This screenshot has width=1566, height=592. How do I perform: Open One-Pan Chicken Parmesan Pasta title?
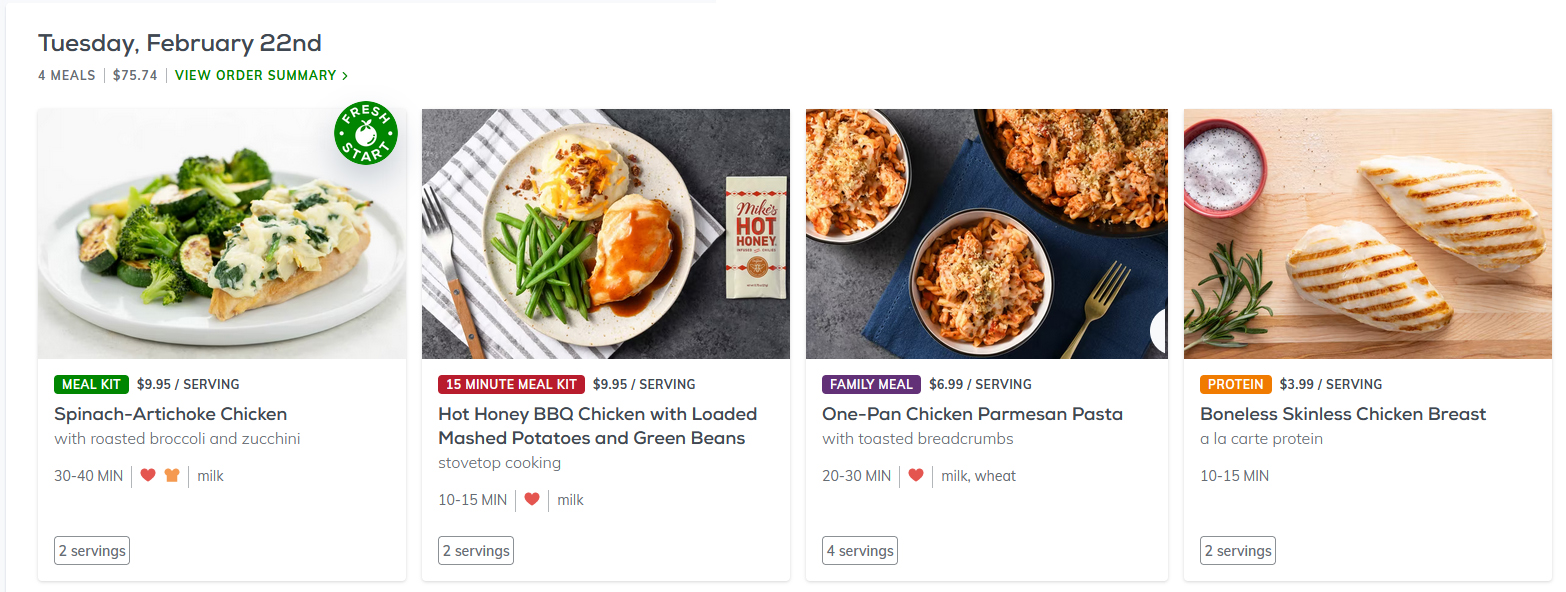point(972,414)
